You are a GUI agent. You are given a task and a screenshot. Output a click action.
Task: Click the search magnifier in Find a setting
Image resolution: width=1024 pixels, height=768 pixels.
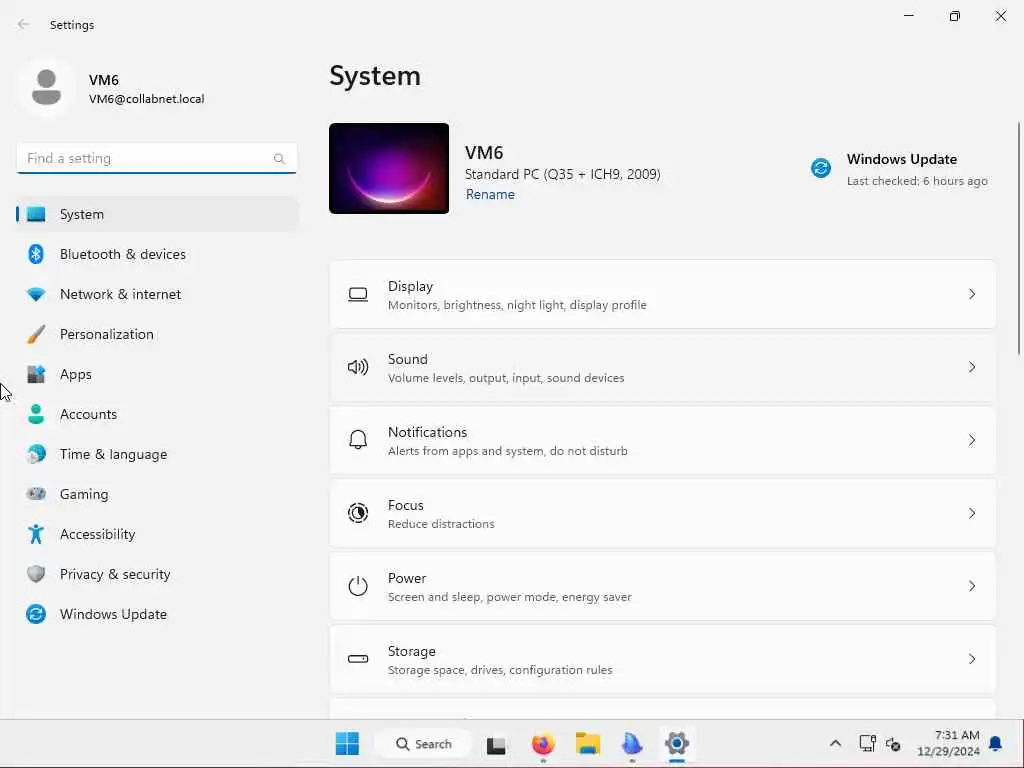click(x=279, y=159)
